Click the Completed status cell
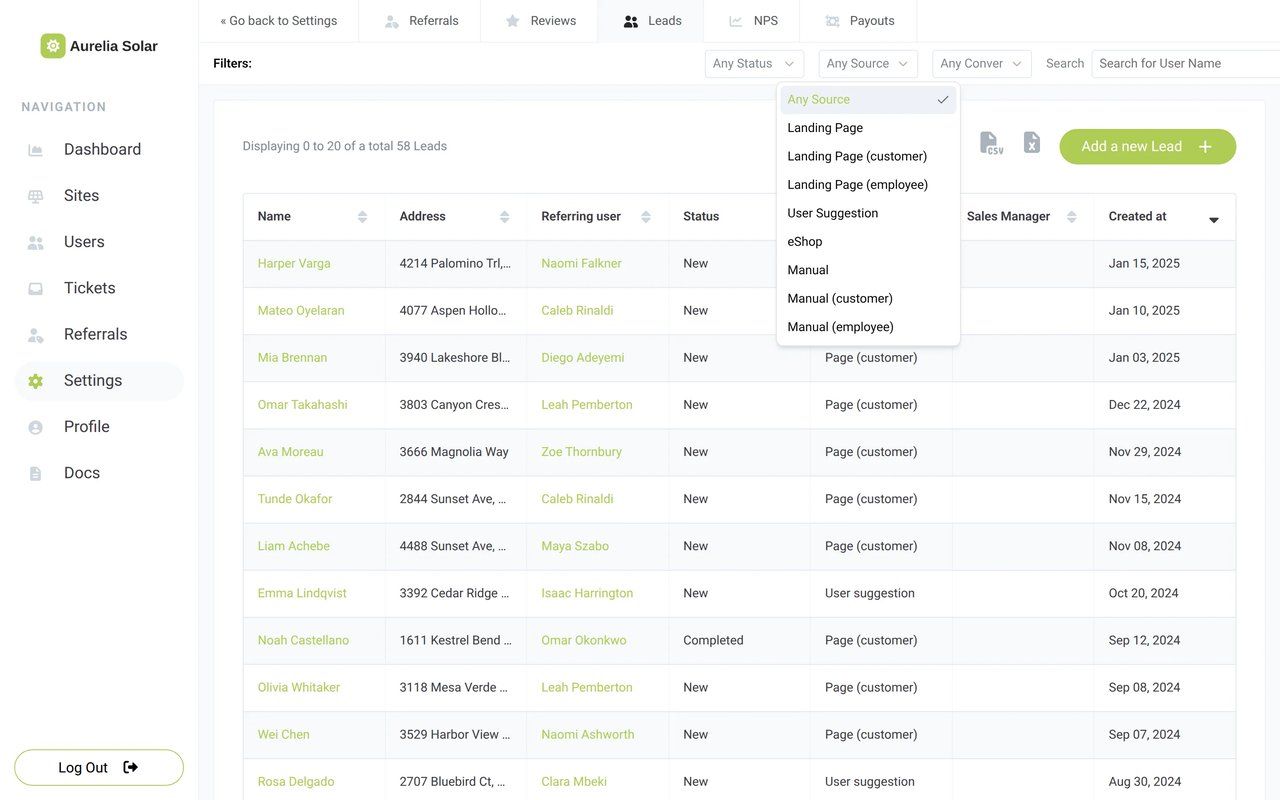The width and height of the screenshot is (1280, 800). [x=739, y=641]
